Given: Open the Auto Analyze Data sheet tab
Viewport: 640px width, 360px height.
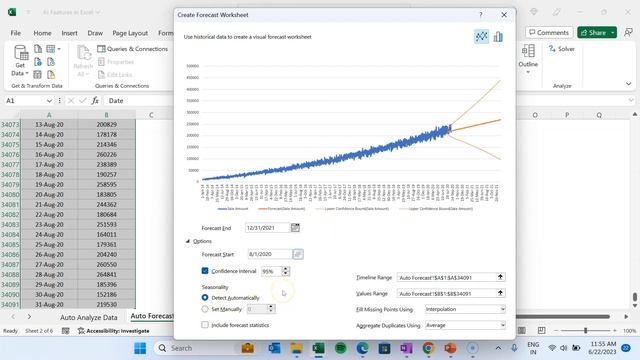Looking at the screenshot, I should pos(89,317).
